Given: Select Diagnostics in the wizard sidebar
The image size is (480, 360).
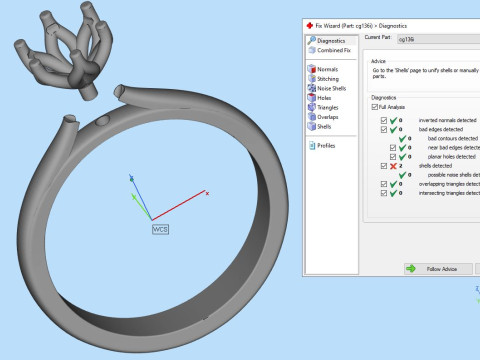Looking at the screenshot, I should (331, 41).
